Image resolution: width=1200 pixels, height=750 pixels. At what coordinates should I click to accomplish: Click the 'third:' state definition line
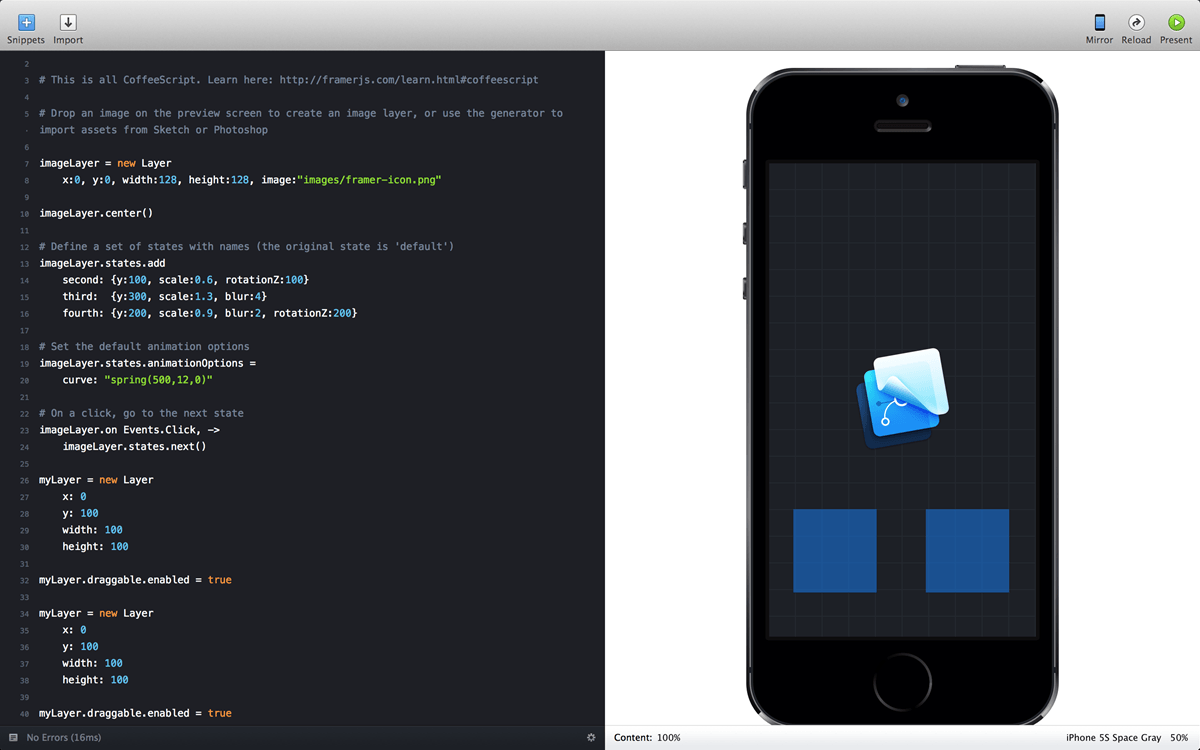165,296
